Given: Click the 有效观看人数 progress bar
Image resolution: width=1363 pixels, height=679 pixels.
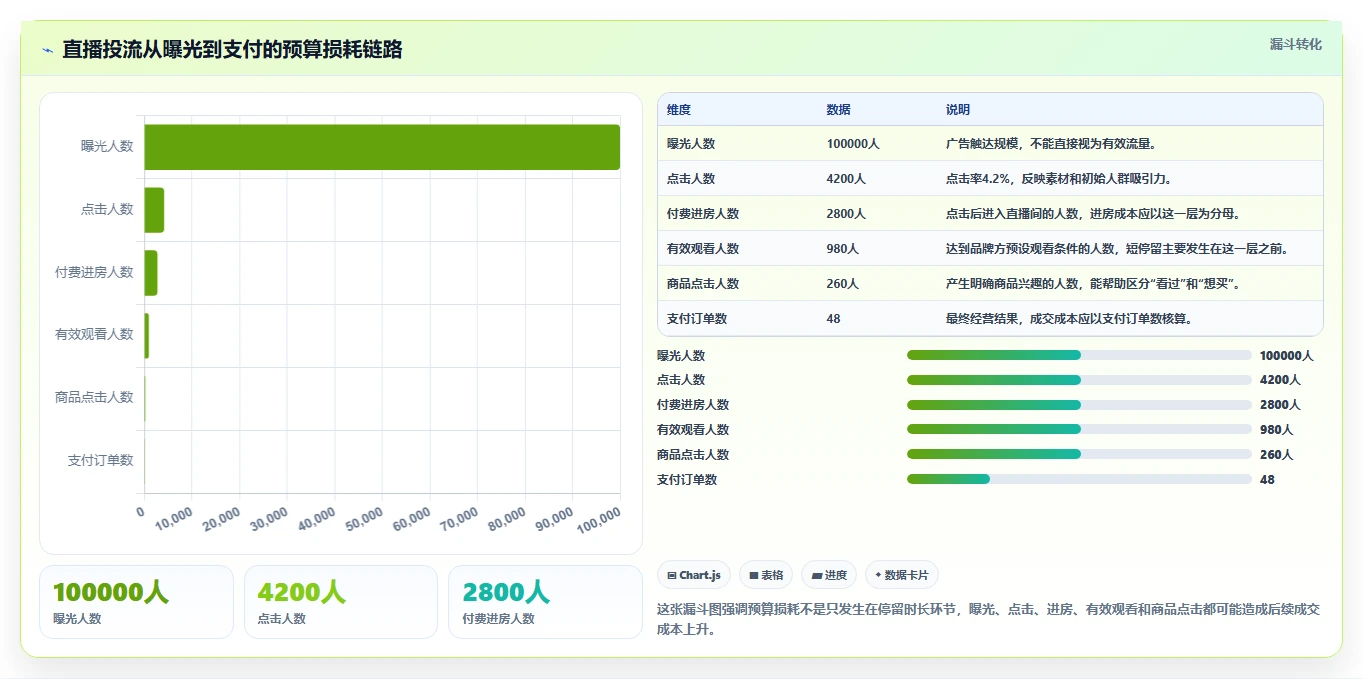Looking at the screenshot, I should (1079, 429).
